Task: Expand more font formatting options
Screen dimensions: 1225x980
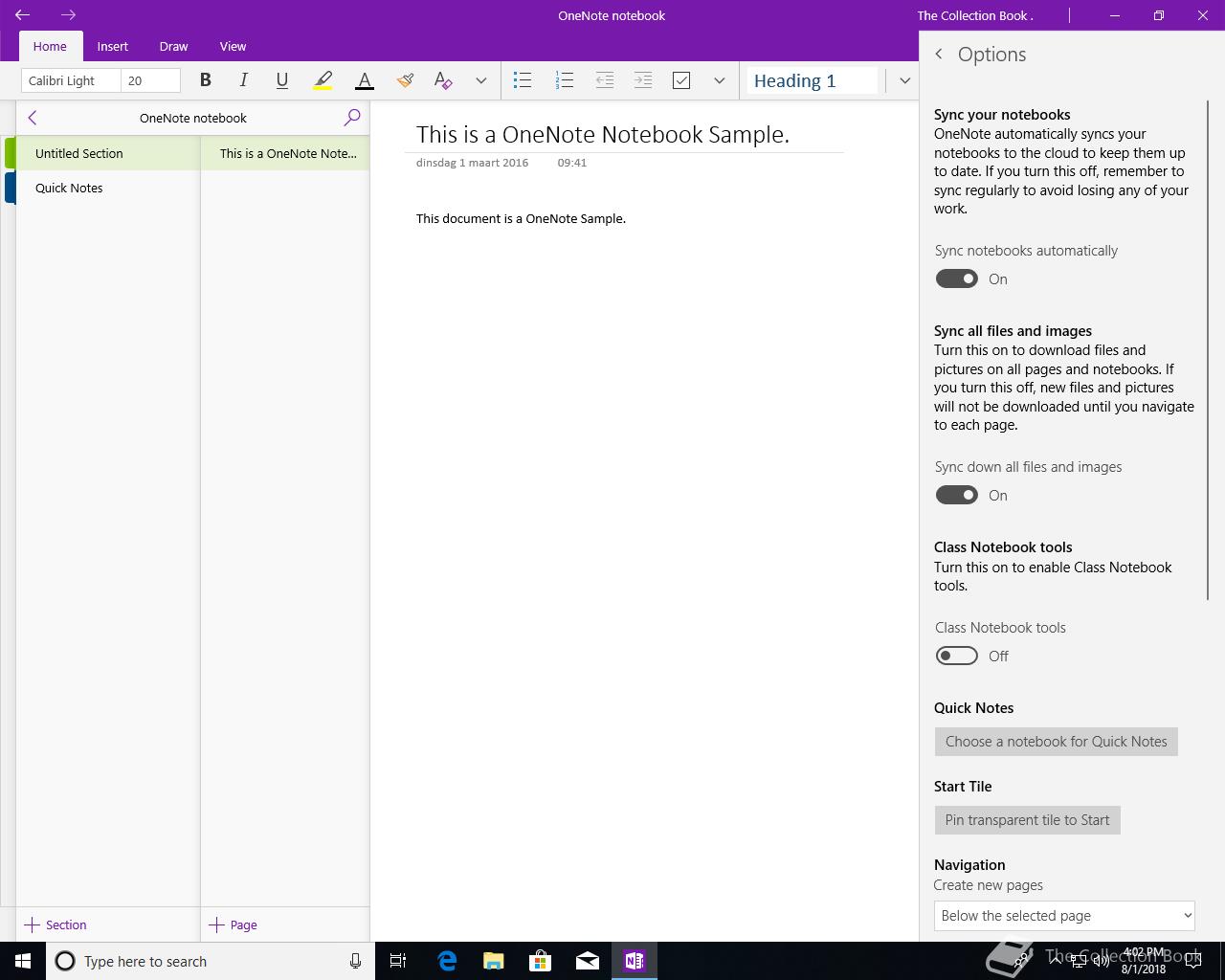Action: [480, 80]
